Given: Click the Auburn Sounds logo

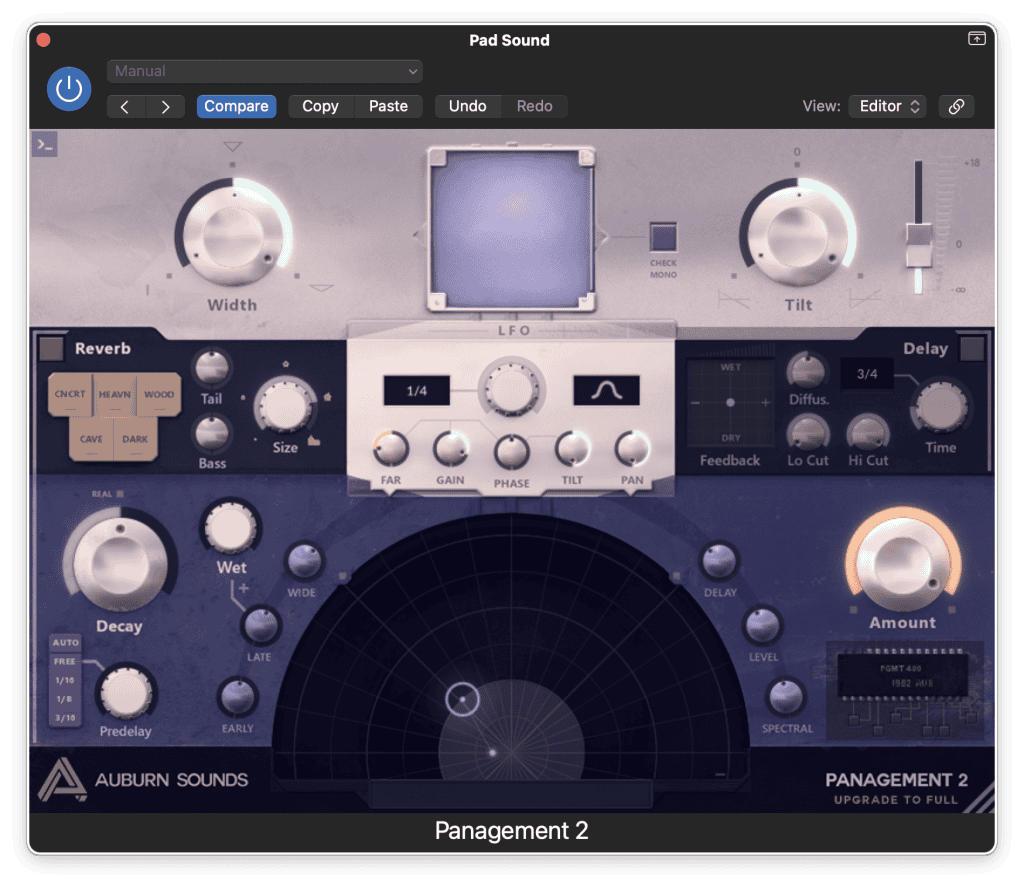Looking at the screenshot, I should click(x=56, y=780).
